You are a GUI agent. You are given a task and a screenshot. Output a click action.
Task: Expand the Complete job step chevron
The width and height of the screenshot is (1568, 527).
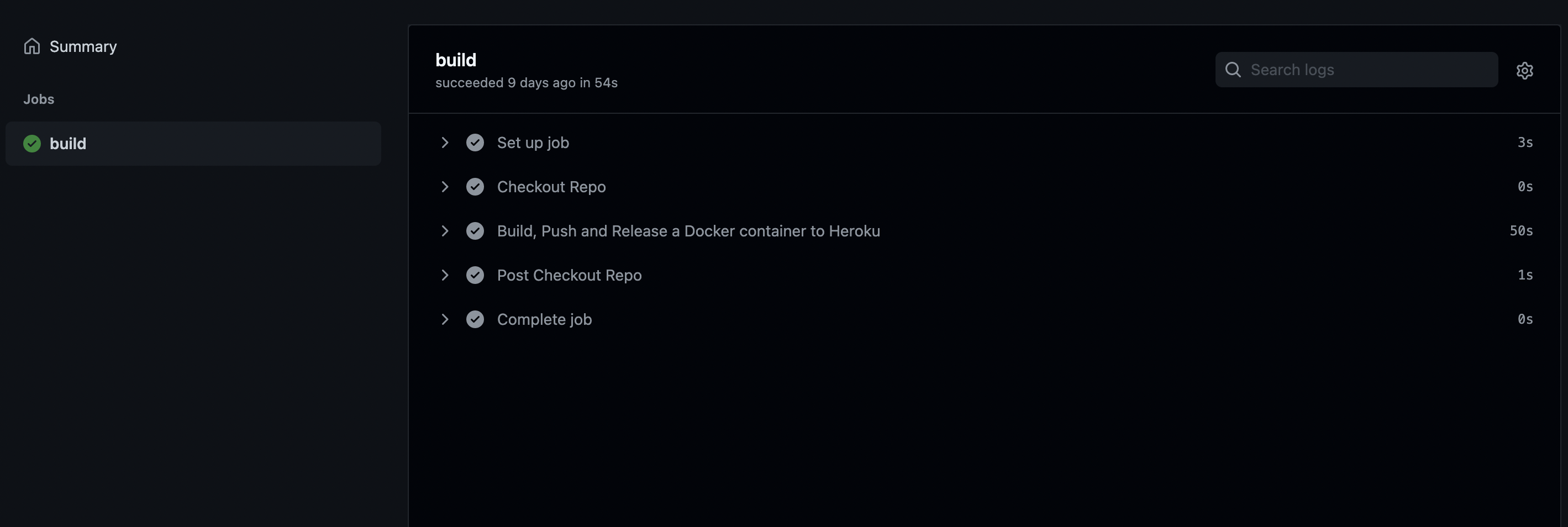[x=445, y=319]
